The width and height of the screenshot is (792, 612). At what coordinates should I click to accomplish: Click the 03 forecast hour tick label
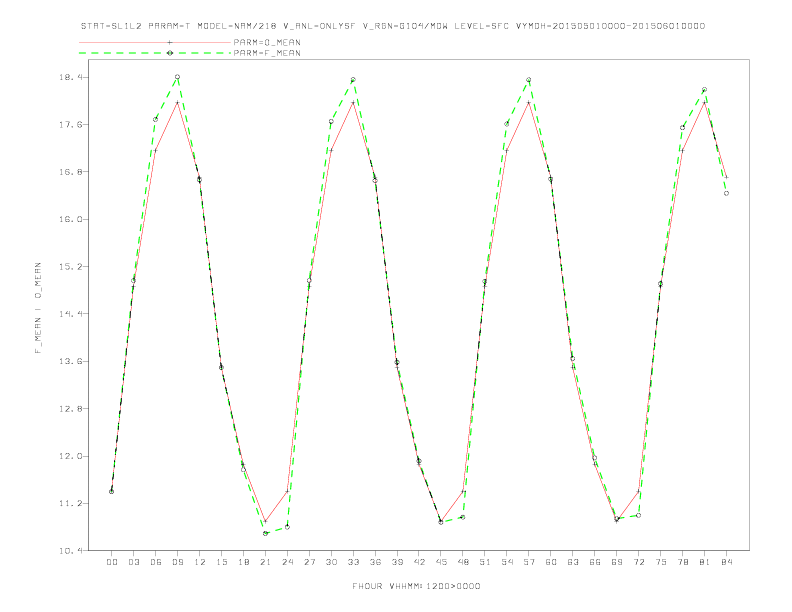click(x=133, y=562)
